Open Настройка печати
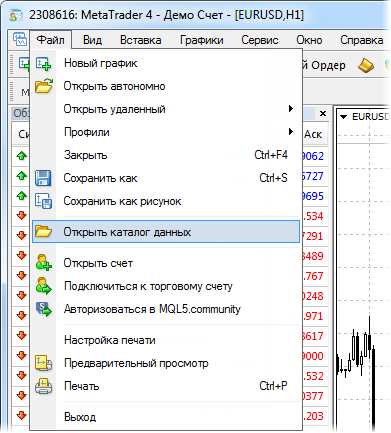 (166, 340)
